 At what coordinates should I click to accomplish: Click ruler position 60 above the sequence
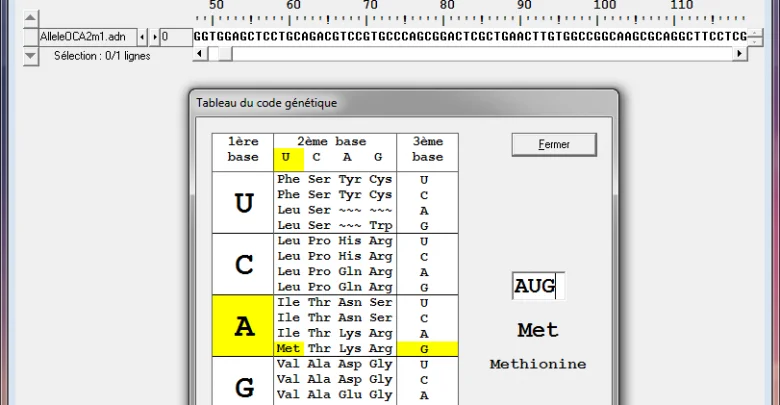293,5
